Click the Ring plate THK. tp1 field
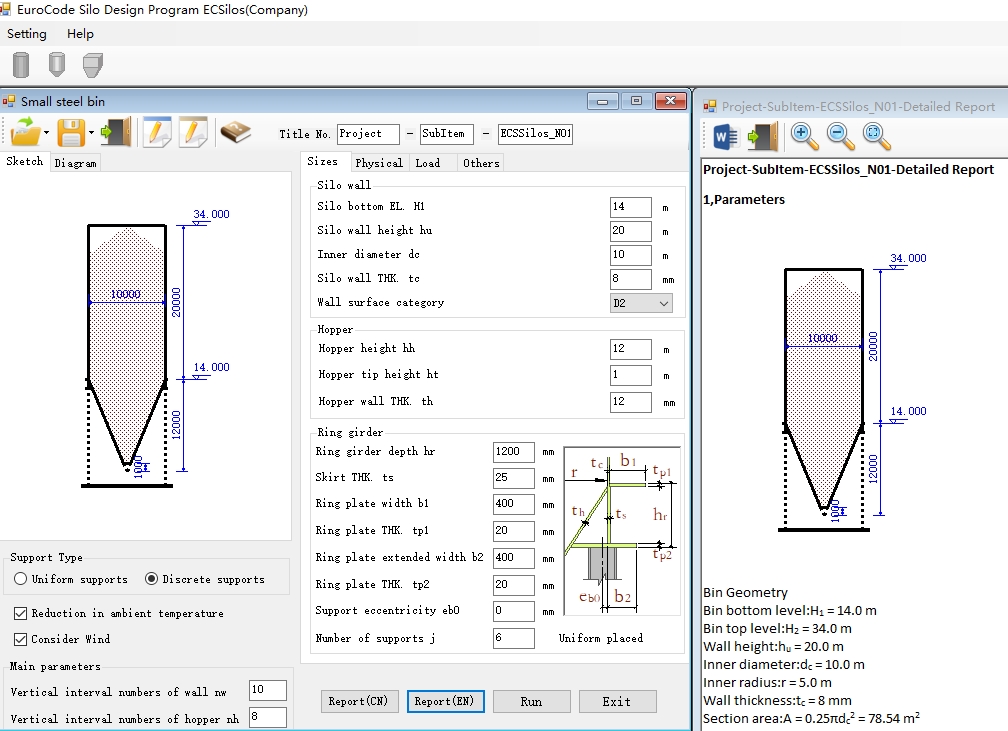The width and height of the screenshot is (1008, 731). click(x=514, y=531)
